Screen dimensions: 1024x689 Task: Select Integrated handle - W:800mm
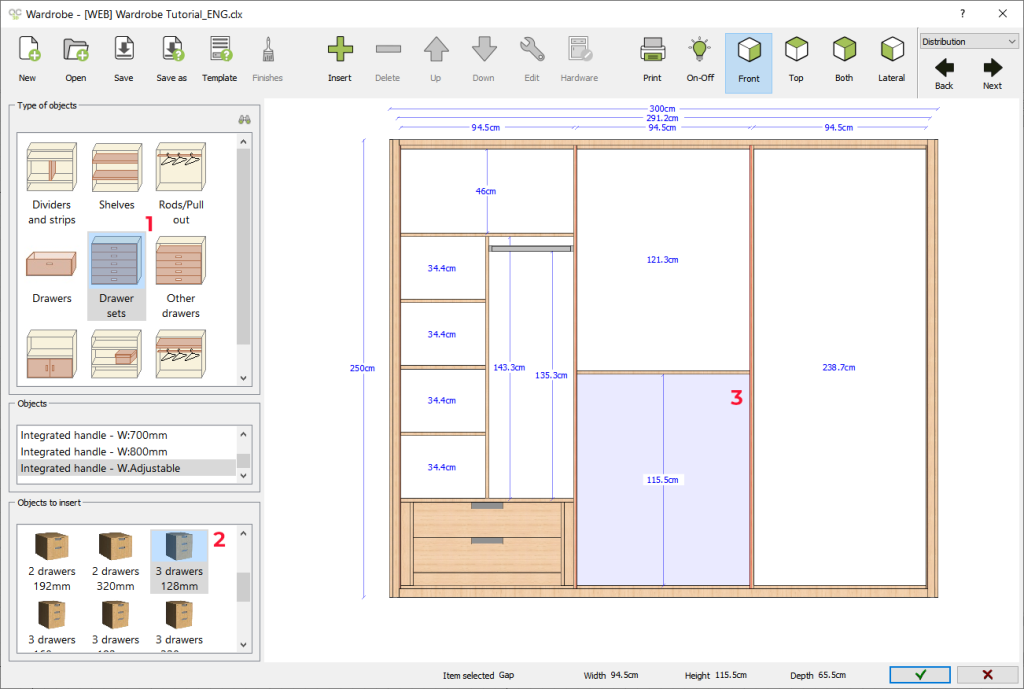126,451
